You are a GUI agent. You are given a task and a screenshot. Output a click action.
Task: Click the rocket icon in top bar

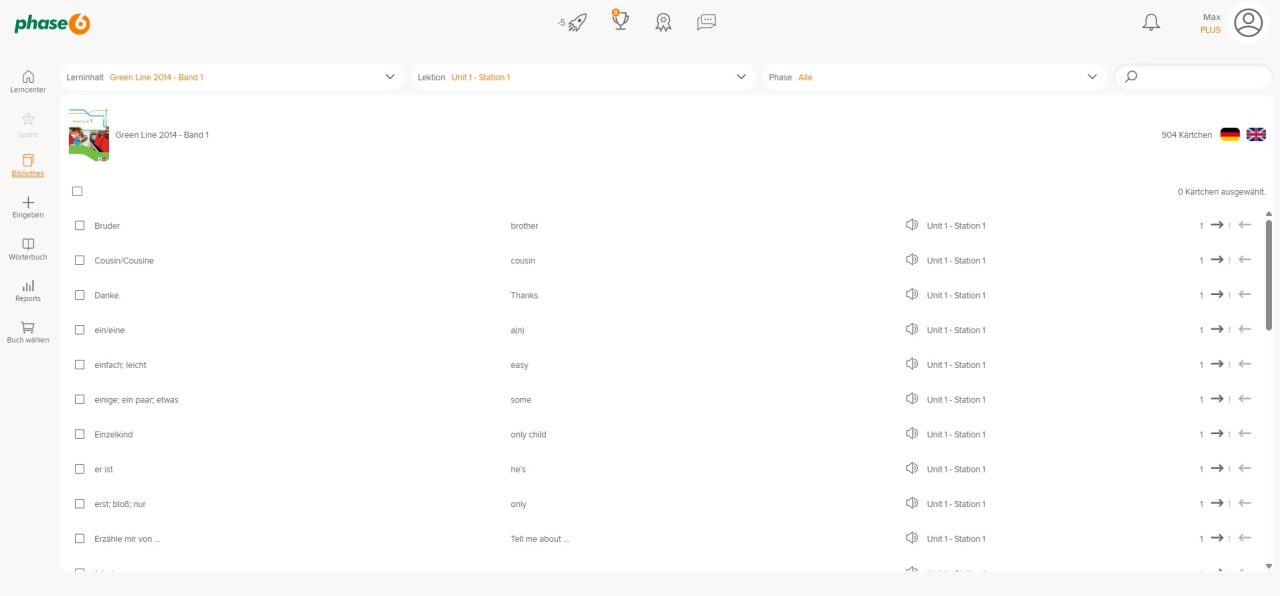pos(576,22)
